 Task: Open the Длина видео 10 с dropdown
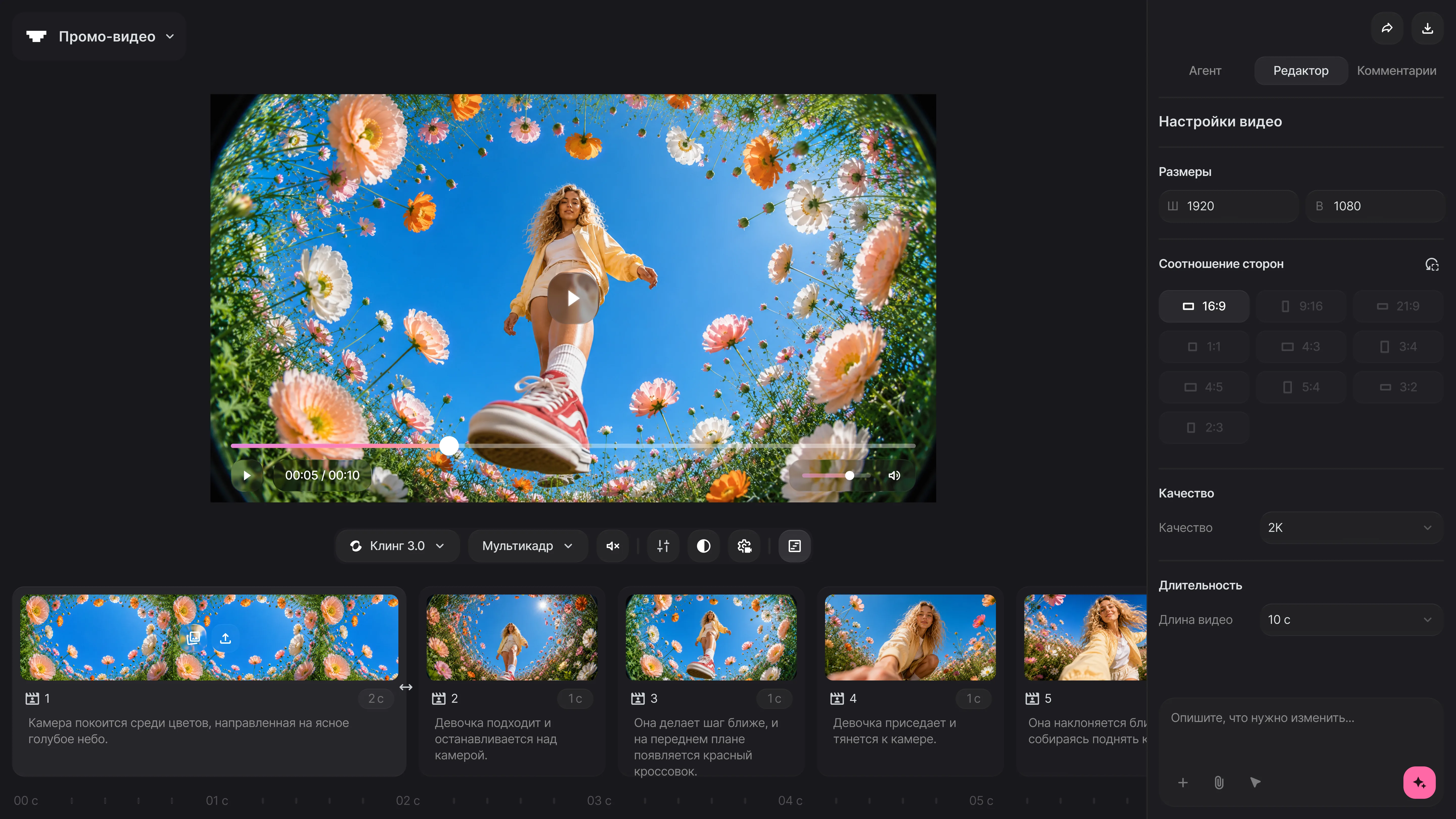pyautogui.click(x=1351, y=620)
